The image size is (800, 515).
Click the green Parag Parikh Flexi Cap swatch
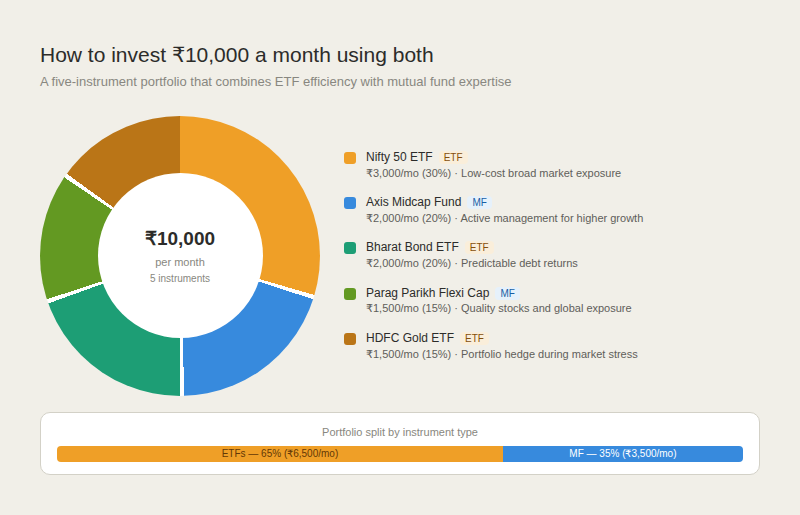[350, 293]
